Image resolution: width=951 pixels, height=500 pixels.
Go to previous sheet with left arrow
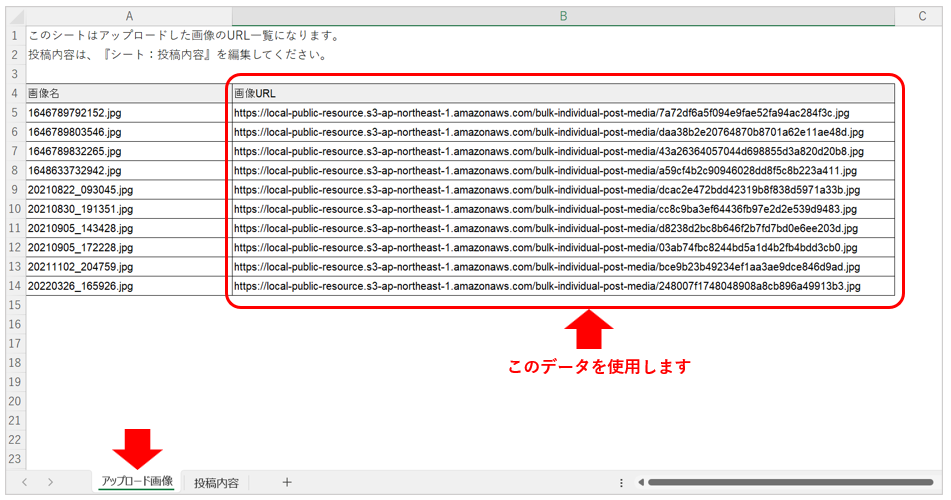[24, 482]
